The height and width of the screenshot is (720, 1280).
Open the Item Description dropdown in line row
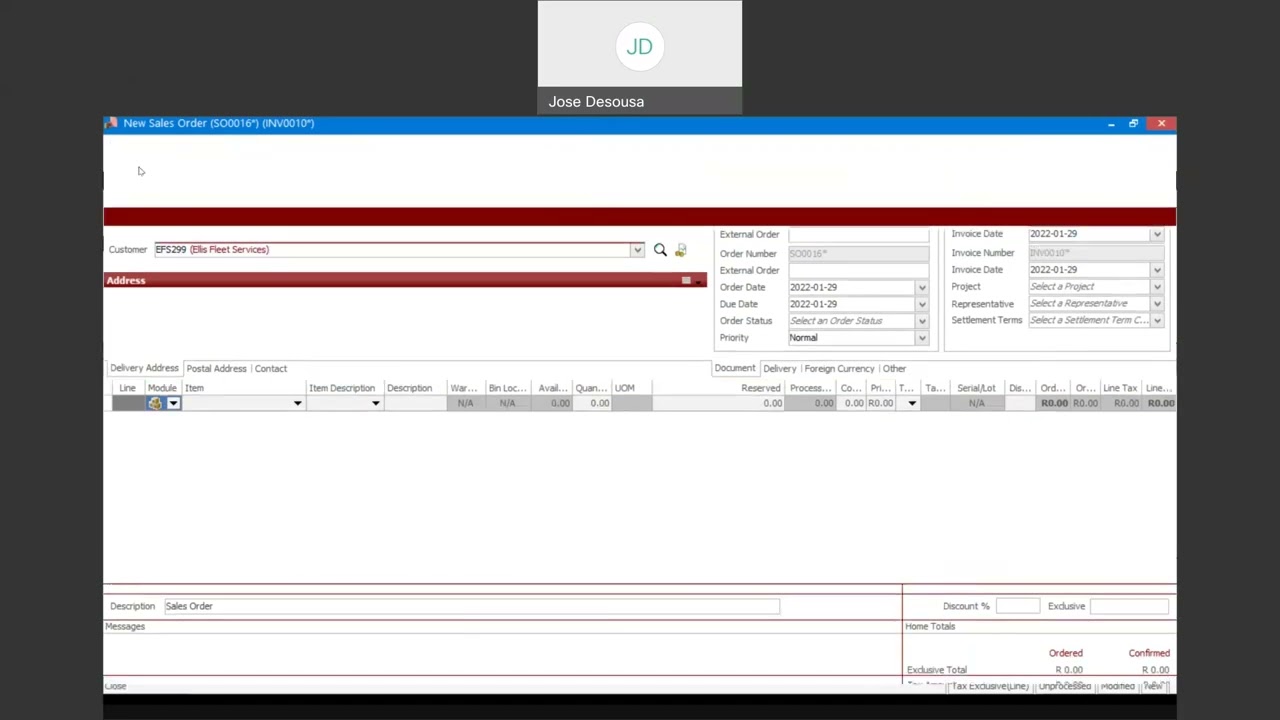click(376, 403)
